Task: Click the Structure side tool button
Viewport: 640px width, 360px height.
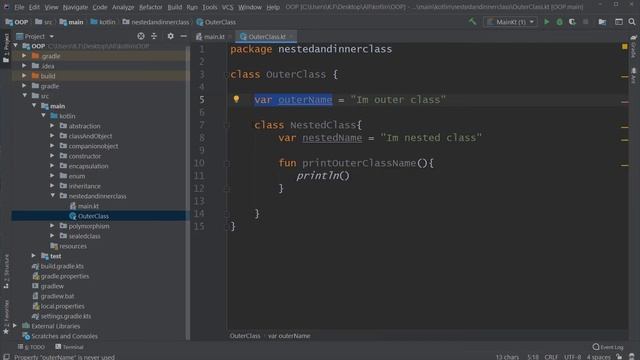Action: coord(6,271)
